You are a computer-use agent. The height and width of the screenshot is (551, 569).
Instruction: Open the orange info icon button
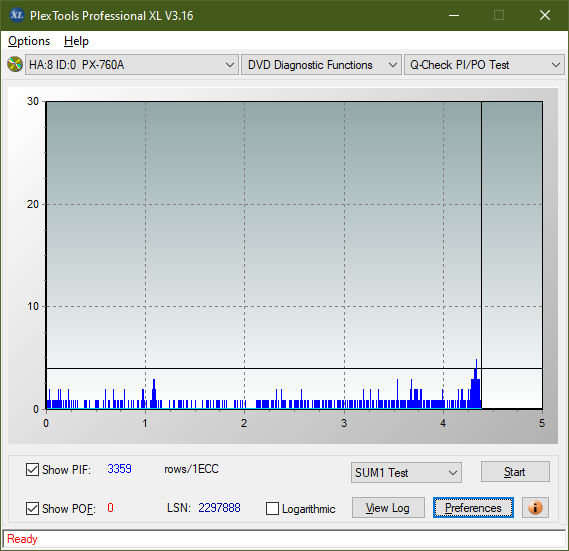535,507
